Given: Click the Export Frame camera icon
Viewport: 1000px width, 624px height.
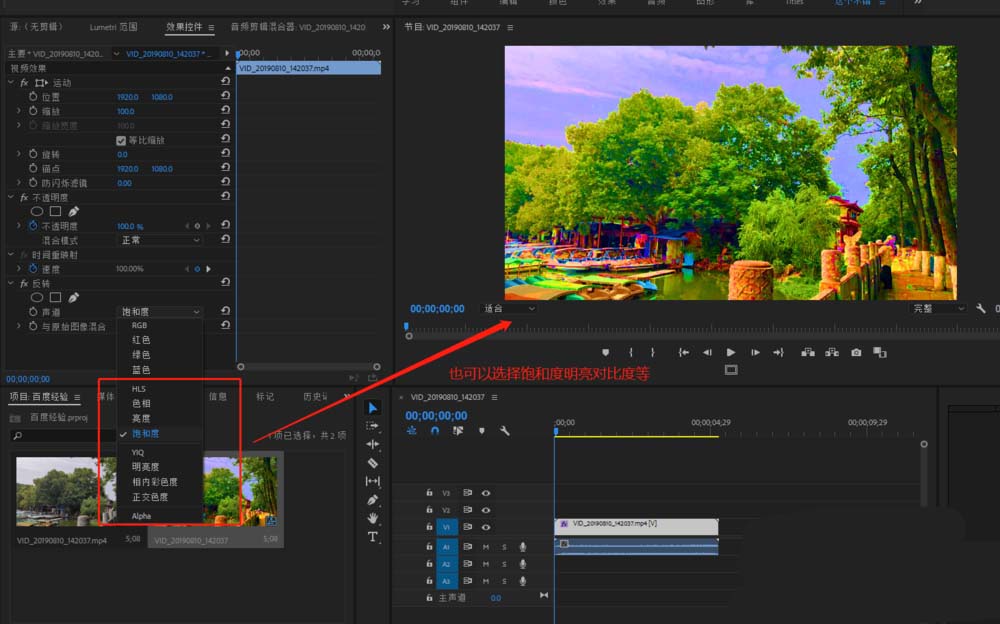Looking at the screenshot, I should tap(856, 352).
